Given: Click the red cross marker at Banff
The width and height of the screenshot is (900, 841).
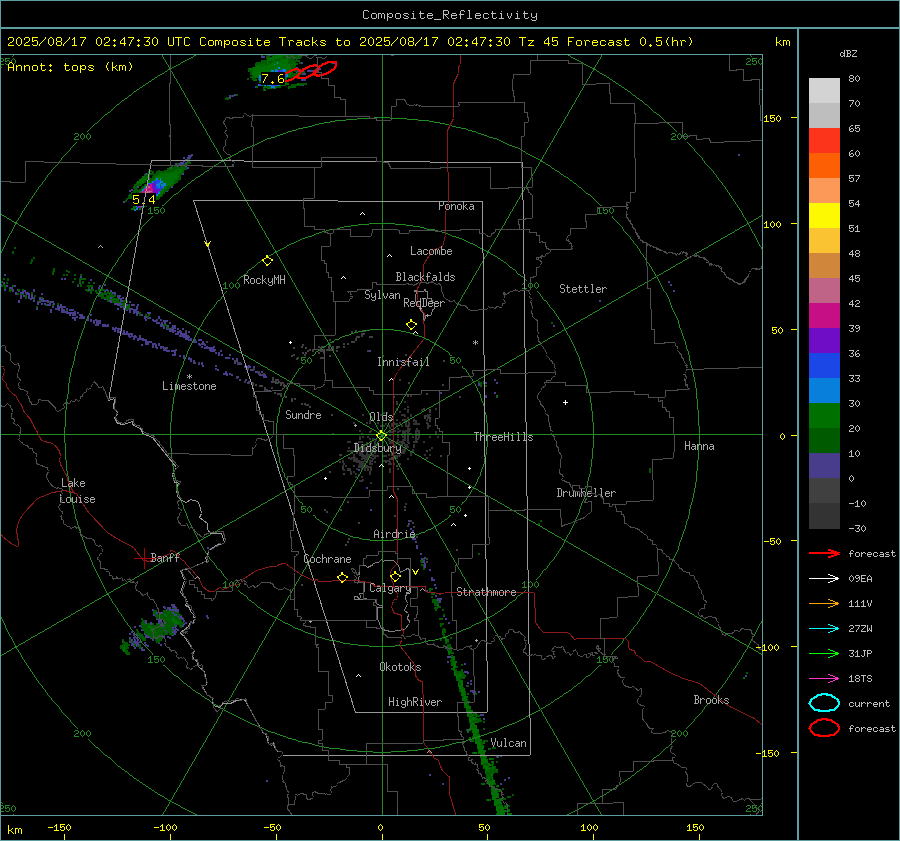Looking at the screenshot, I should click(143, 558).
